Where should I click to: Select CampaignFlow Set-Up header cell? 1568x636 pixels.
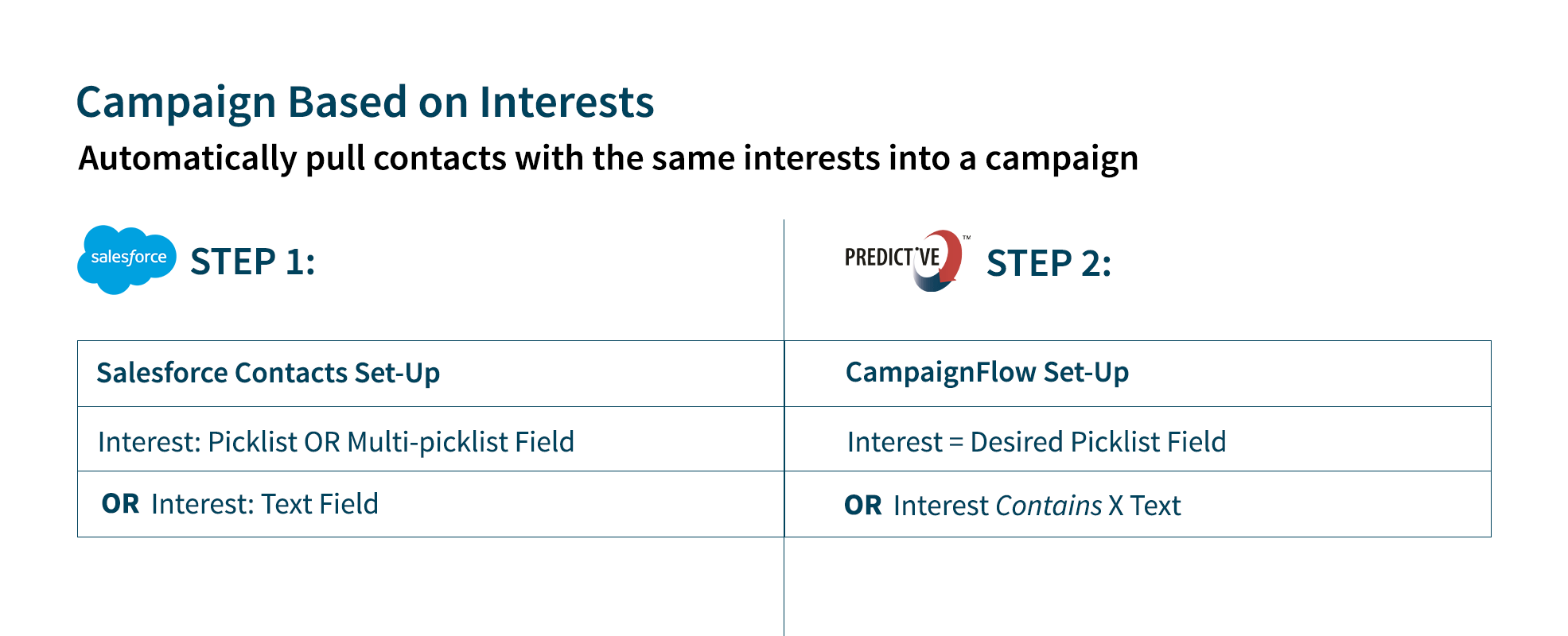point(1138,374)
